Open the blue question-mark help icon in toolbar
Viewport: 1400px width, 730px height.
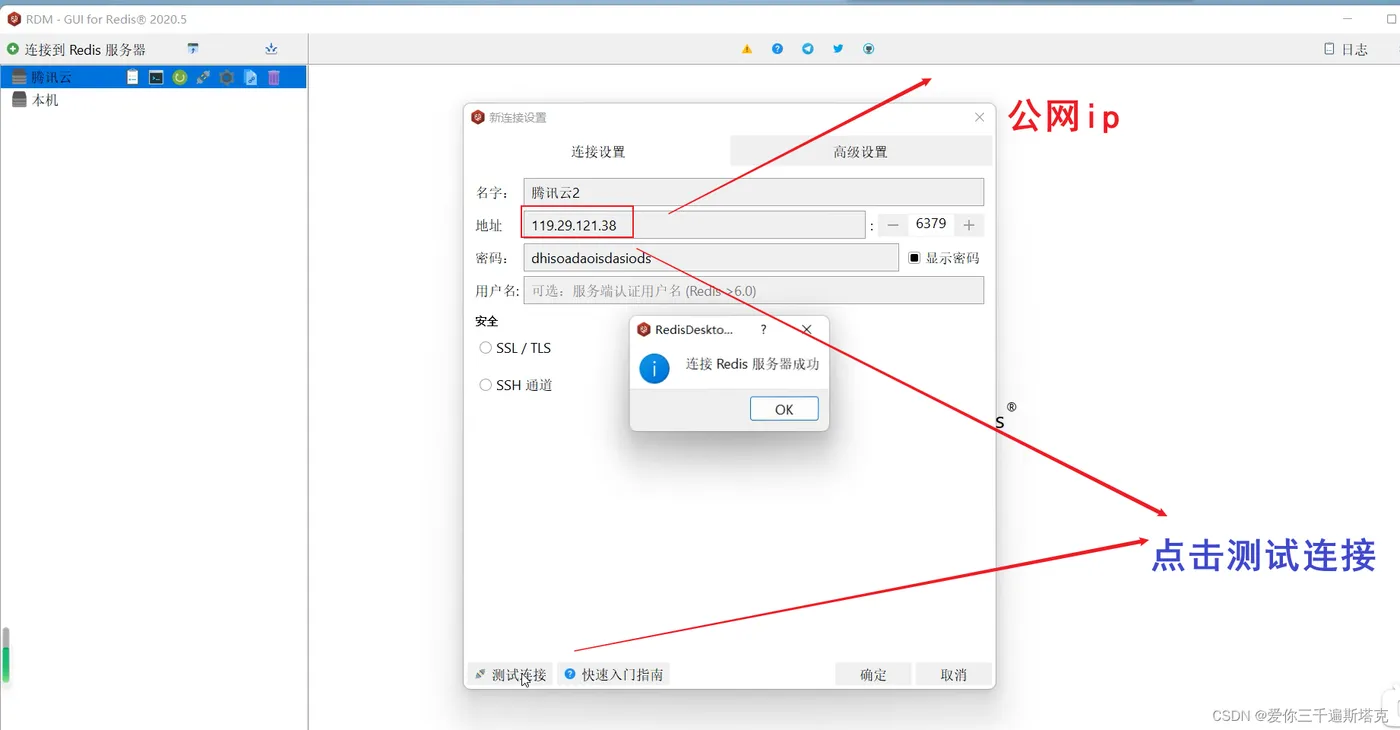[777, 49]
